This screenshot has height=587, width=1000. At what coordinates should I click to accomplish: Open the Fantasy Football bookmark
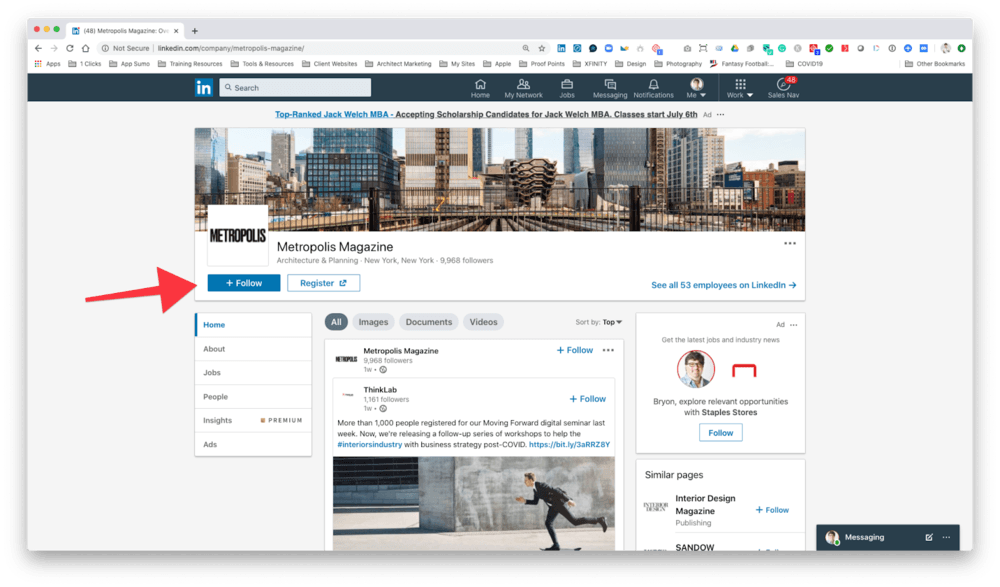coord(742,64)
